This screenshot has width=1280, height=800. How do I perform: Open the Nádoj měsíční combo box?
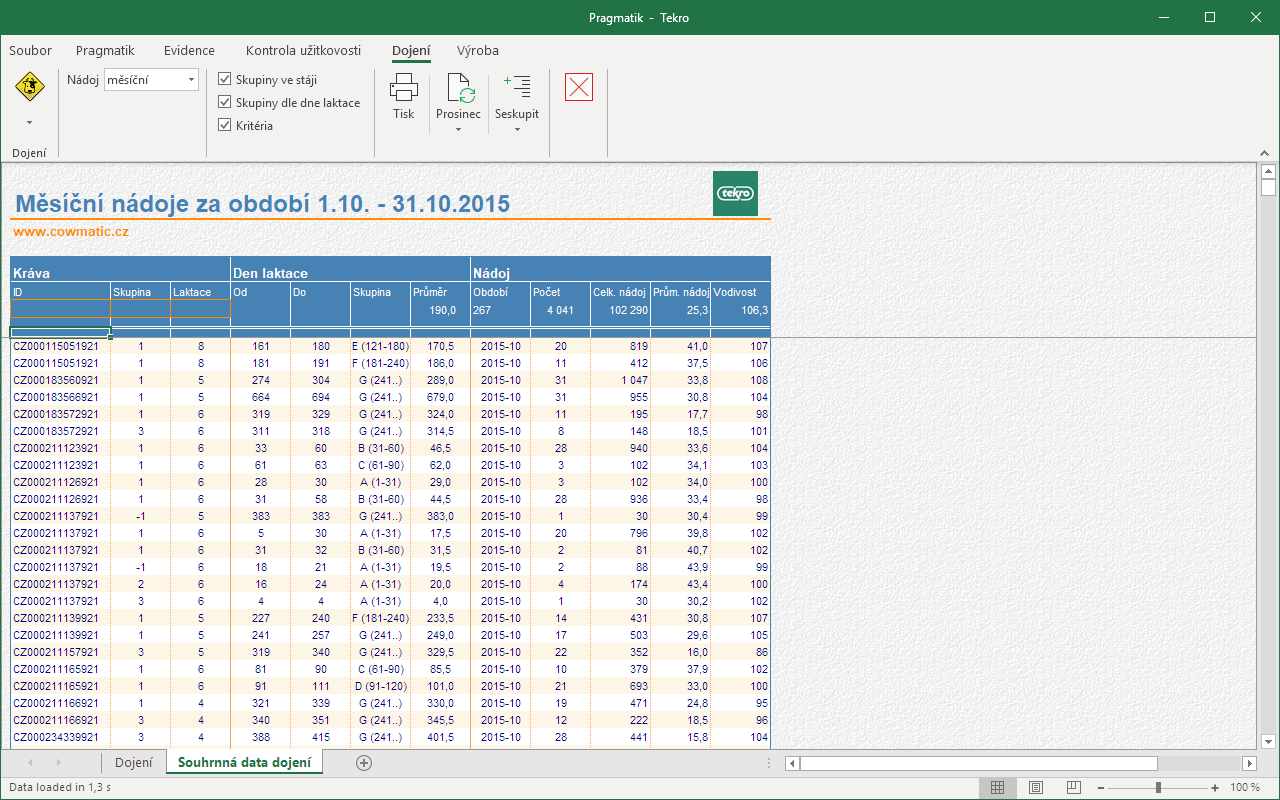point(151,79)
